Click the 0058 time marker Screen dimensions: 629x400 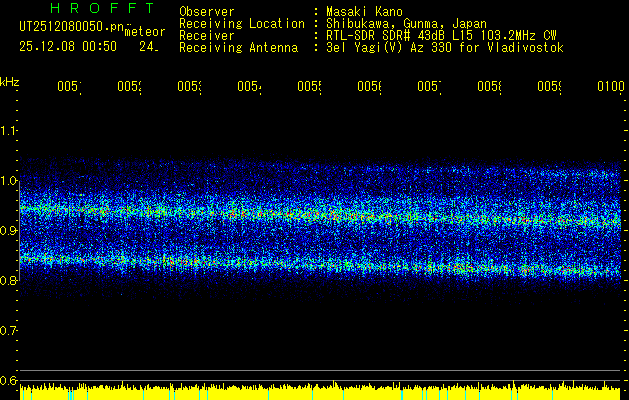tap(489, 86)
